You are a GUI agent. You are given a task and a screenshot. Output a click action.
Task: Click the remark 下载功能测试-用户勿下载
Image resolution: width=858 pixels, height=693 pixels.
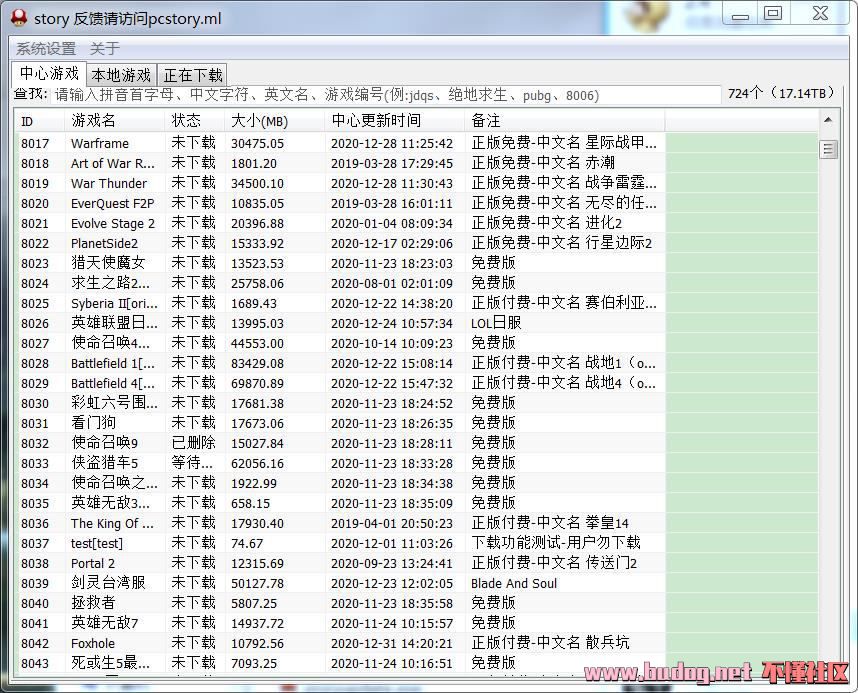[555, 543]
